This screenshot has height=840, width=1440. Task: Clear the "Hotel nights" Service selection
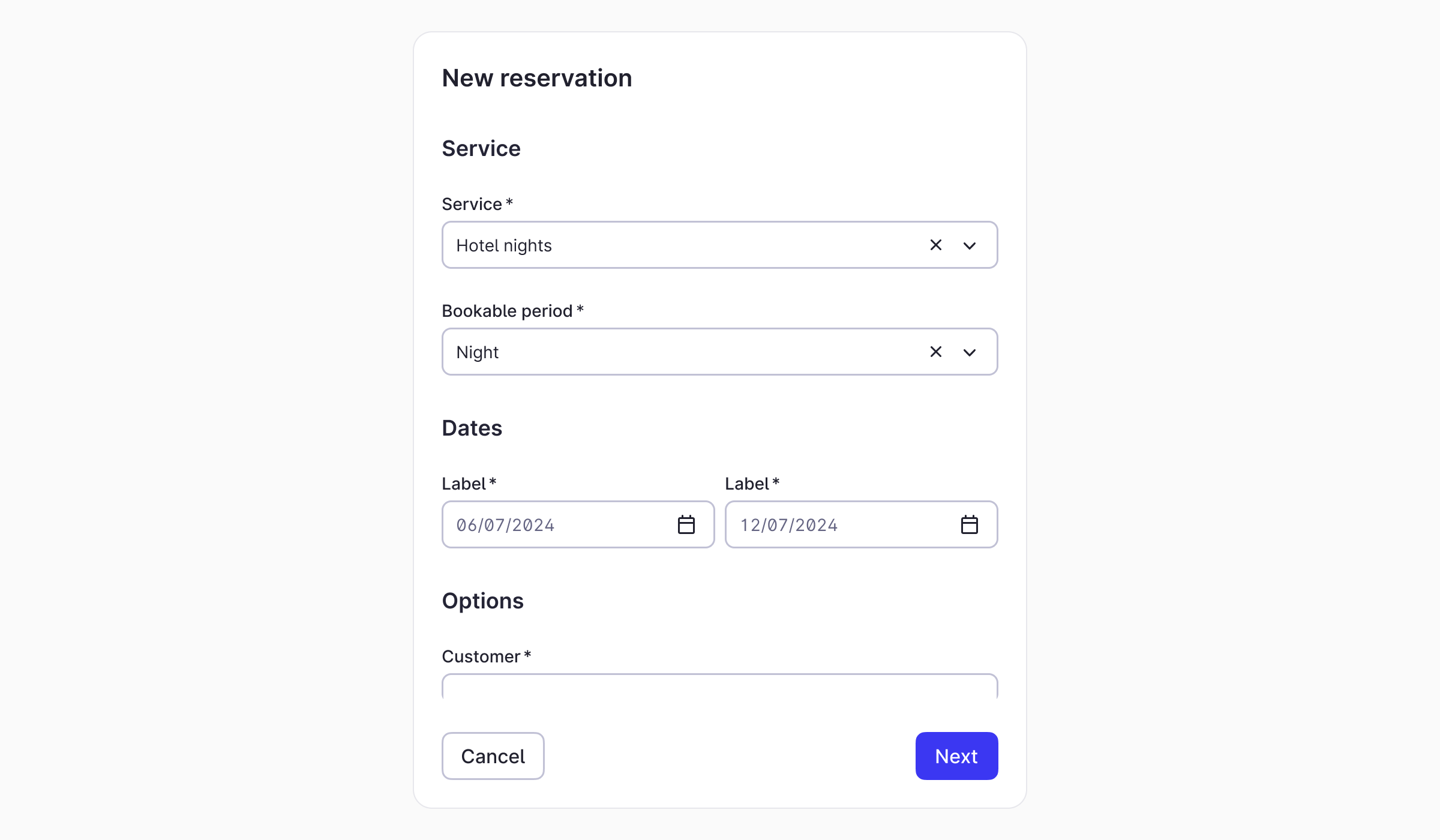coord(935,245)
